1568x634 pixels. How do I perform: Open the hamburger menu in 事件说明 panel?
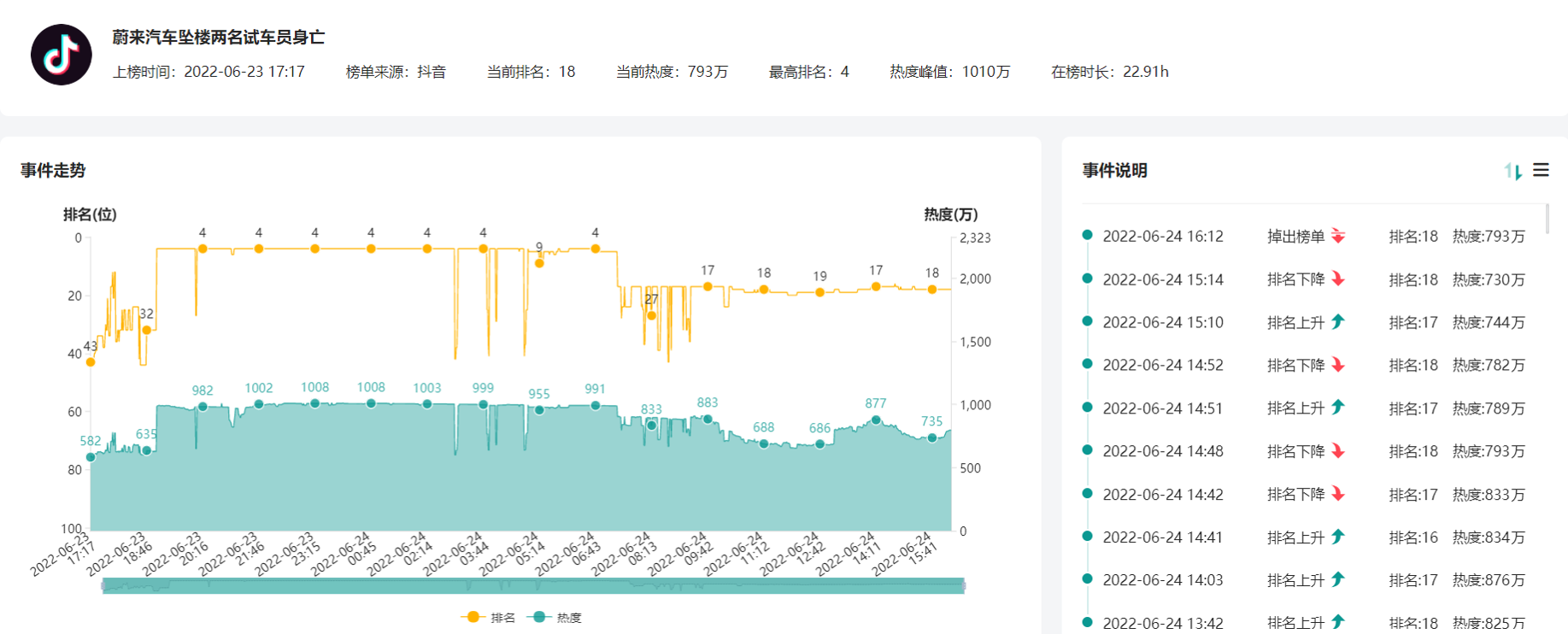coord(1541,170)
